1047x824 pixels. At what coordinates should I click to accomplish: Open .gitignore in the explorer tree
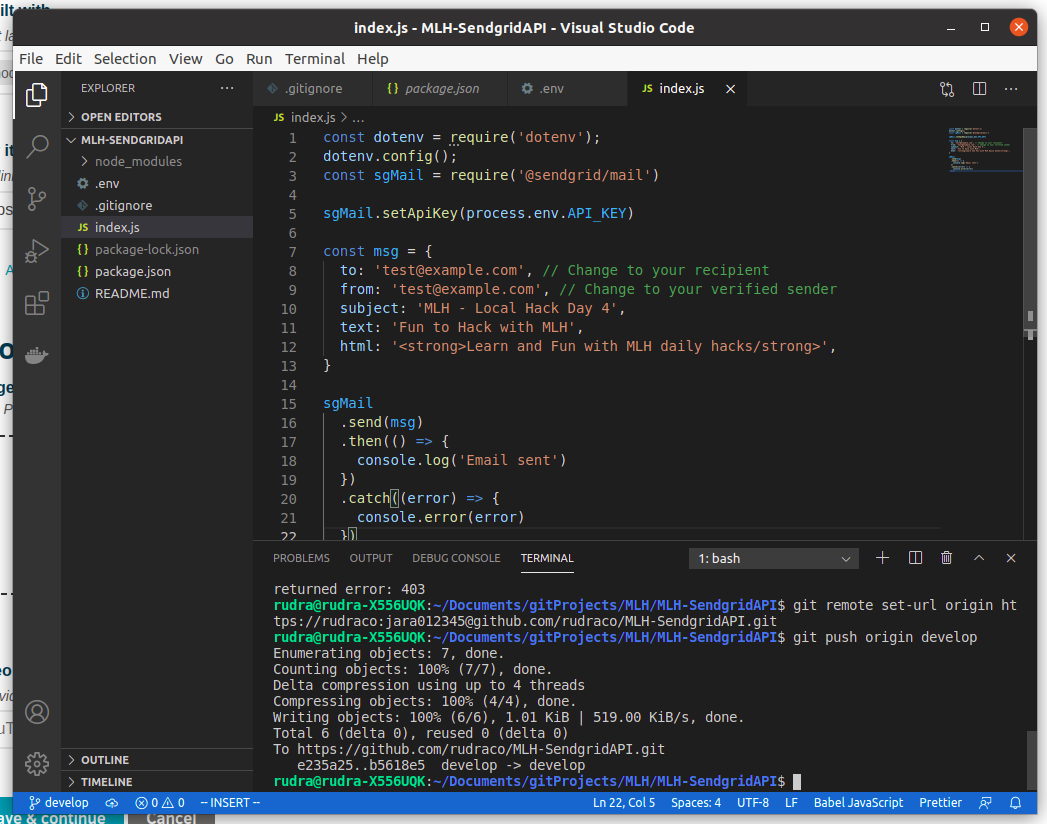(x=157, y=206)
